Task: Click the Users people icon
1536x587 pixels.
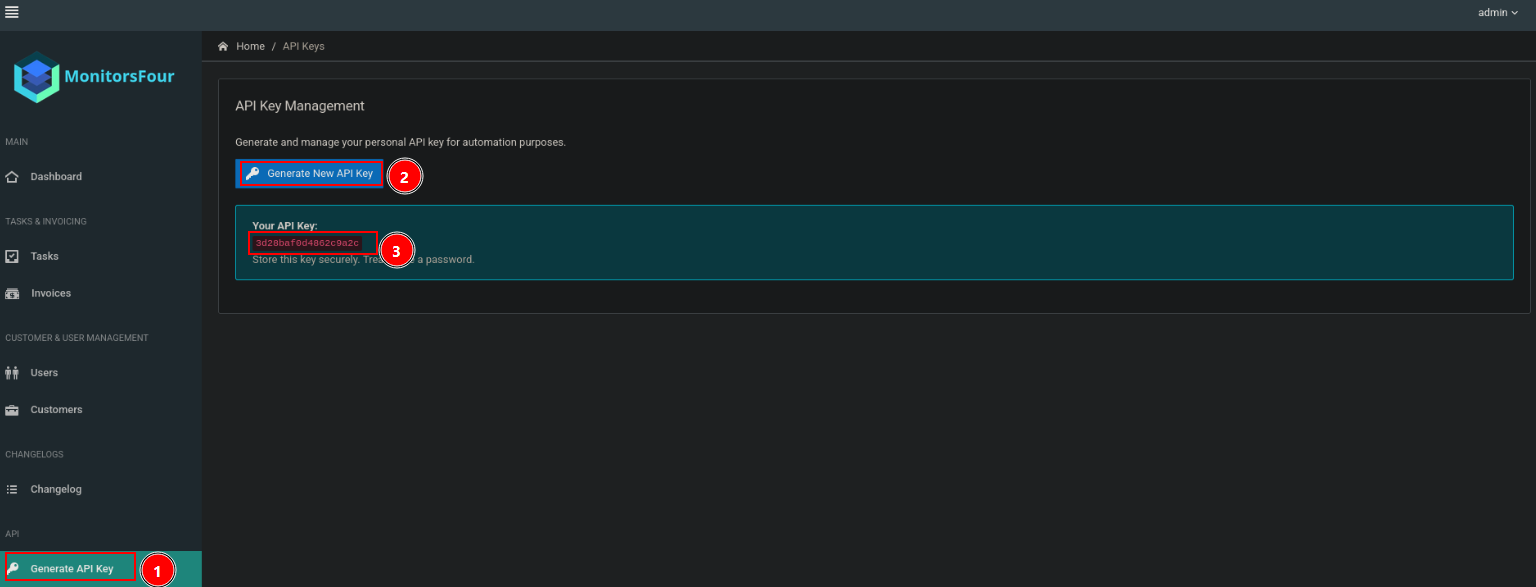Action: tap(12, 373)
